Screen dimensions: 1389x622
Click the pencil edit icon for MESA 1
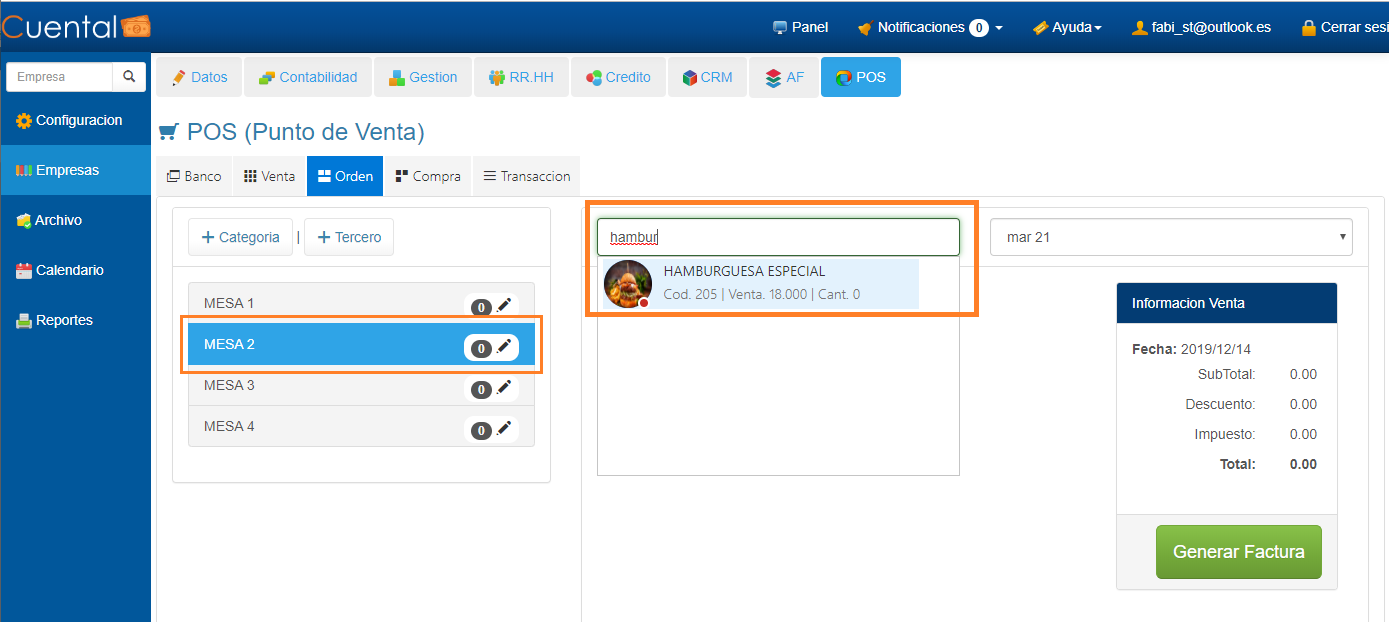(504, 305)
